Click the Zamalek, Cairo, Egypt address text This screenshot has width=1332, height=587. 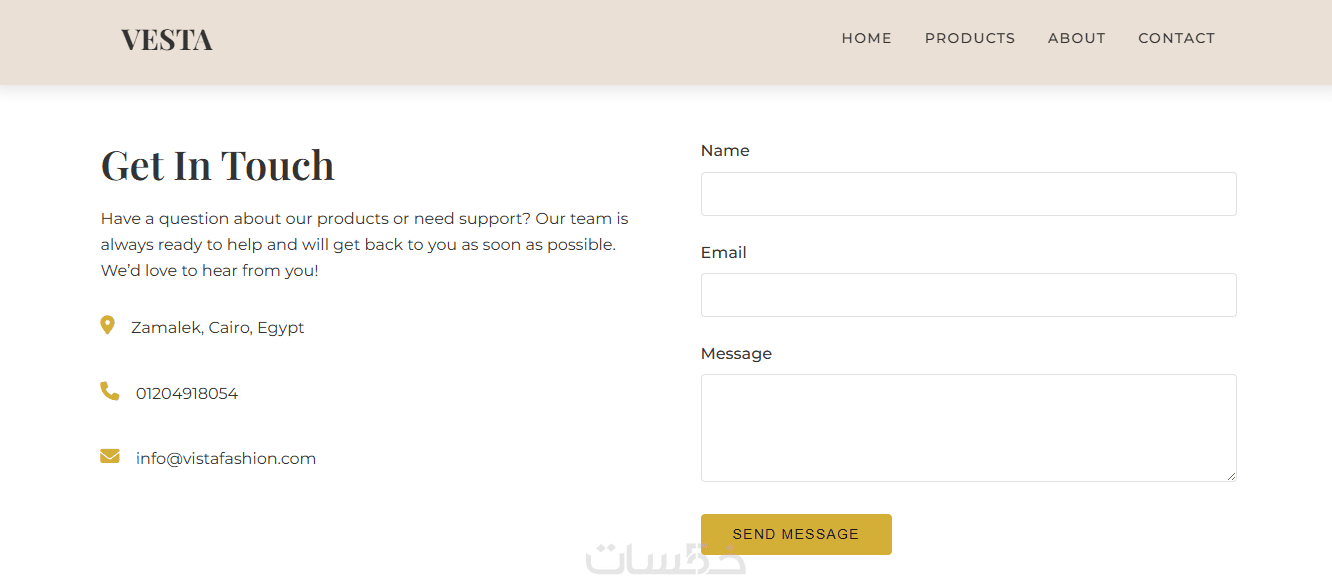218,327
